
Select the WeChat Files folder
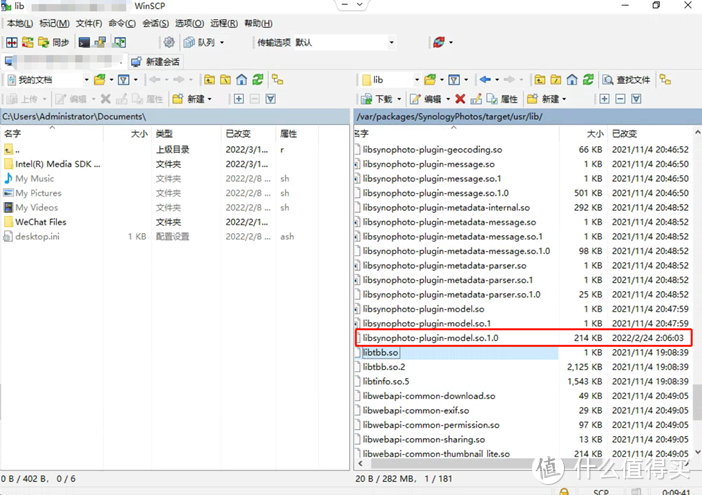[41, 222]
